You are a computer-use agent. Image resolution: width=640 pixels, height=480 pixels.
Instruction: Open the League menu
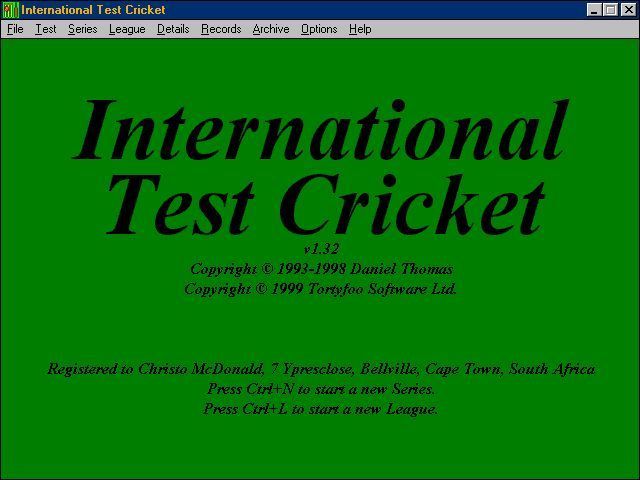[127, 29]
